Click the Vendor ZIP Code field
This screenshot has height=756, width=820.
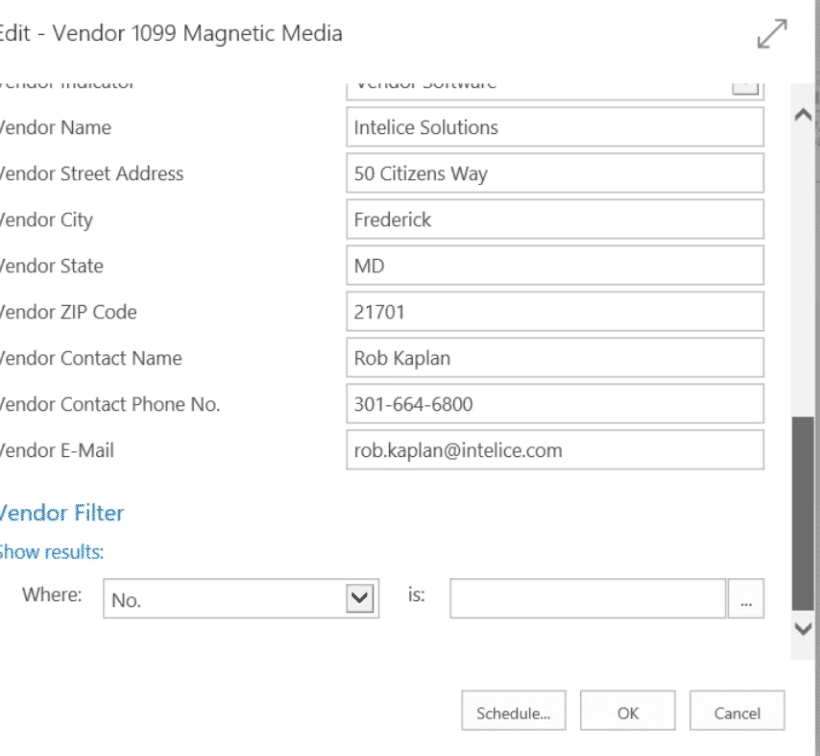(x=555, y=312)
